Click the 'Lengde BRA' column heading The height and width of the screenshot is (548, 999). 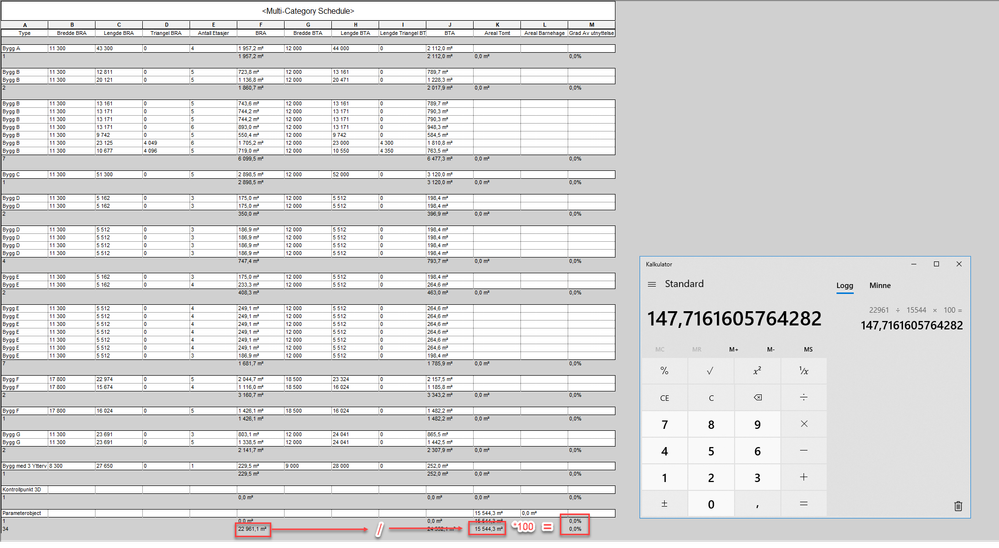[119, 33]
